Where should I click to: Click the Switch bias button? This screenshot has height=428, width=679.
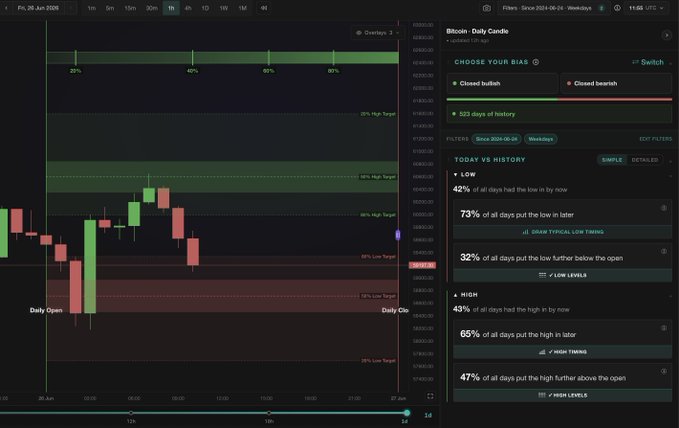[x=648, y=62]
